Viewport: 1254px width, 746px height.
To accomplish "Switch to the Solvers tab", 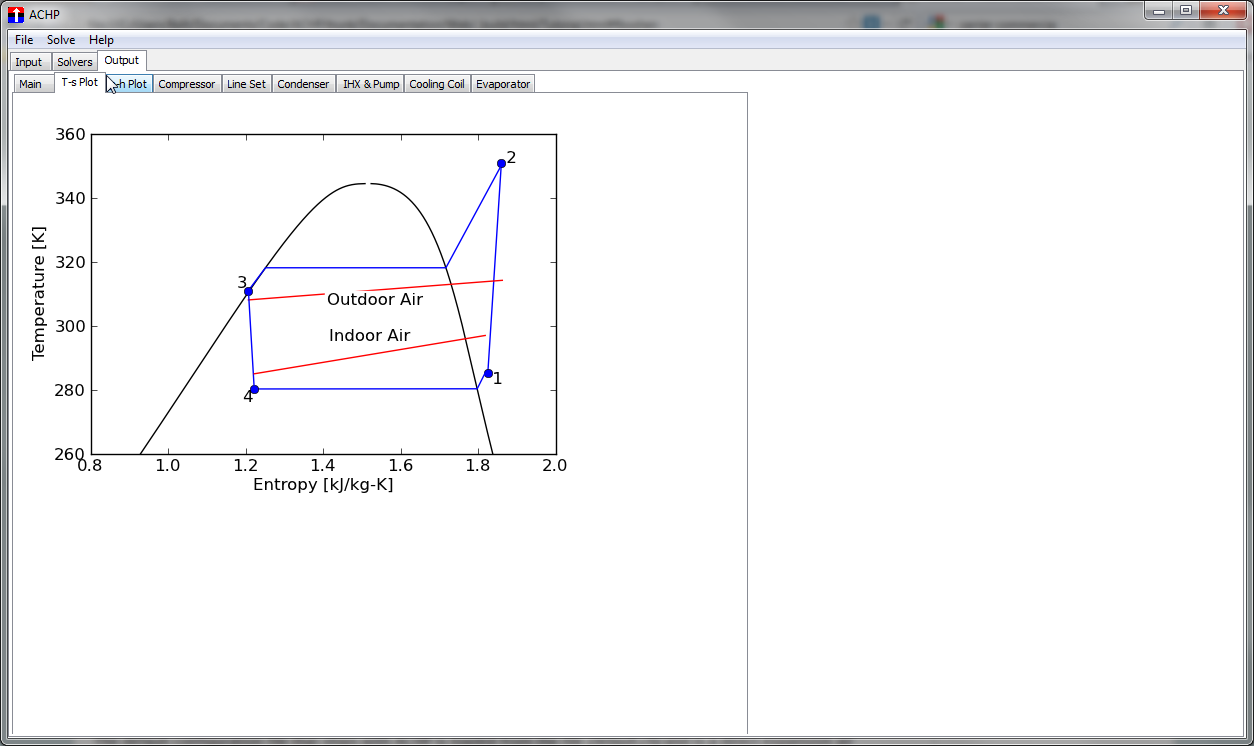I will [x=75, y=62].
